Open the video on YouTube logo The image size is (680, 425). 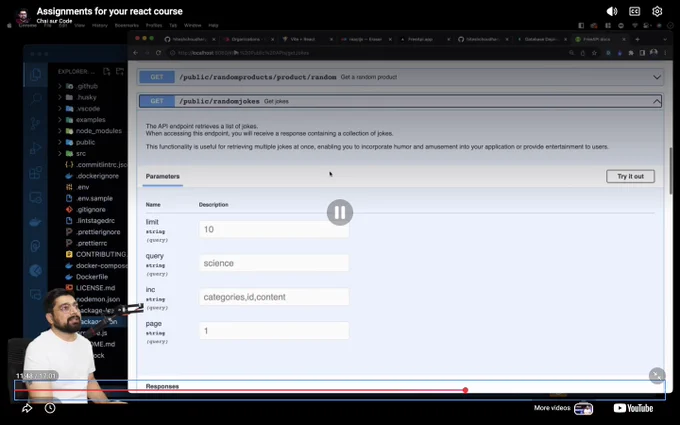pos(633,408)
